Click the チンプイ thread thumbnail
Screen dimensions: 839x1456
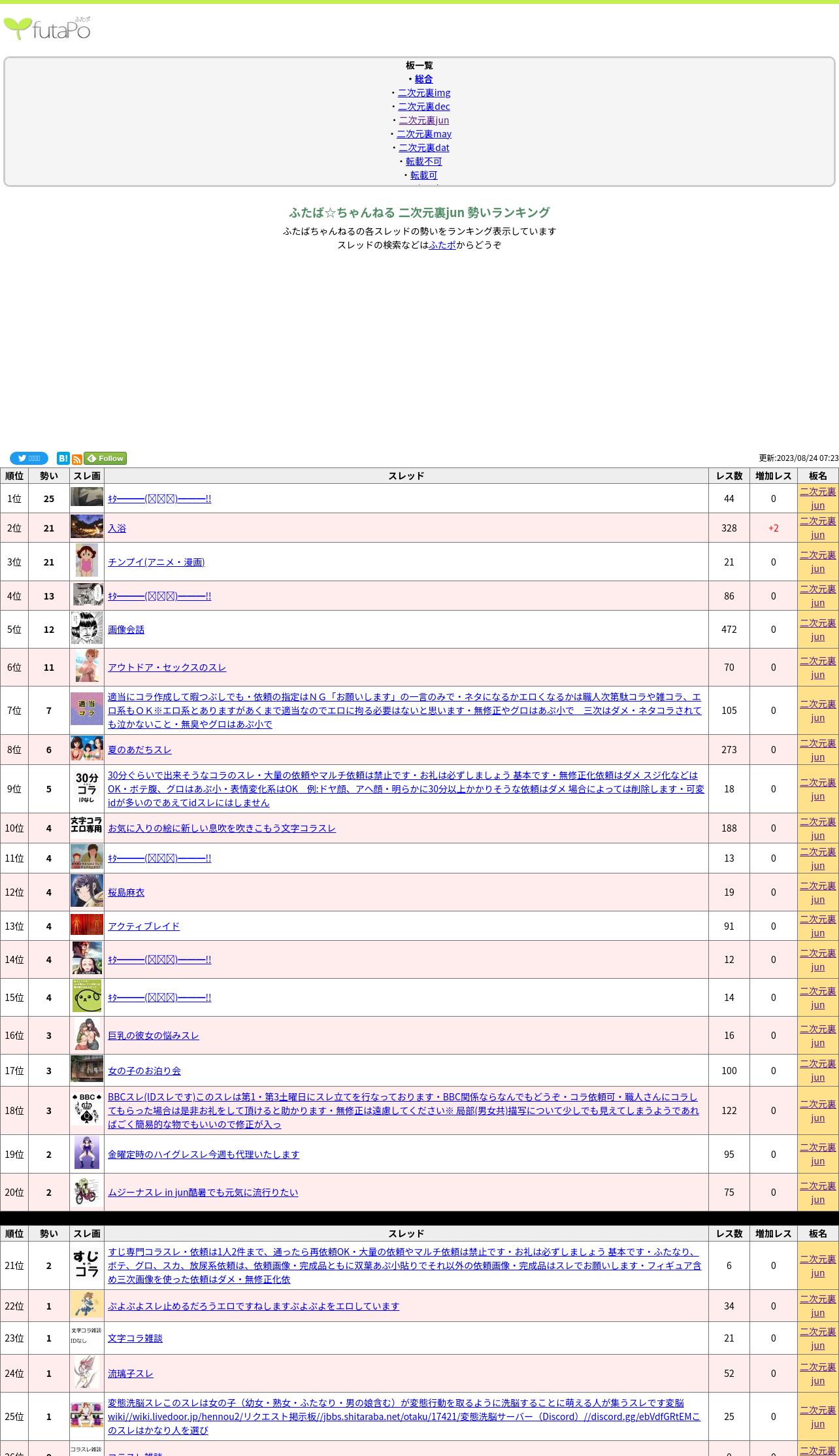[87, 560]
